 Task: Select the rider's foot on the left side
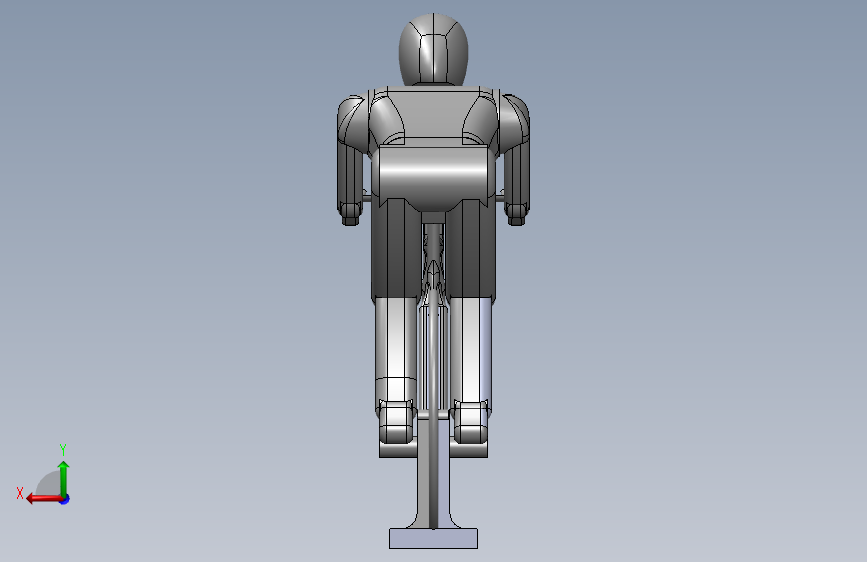(396, 422)
